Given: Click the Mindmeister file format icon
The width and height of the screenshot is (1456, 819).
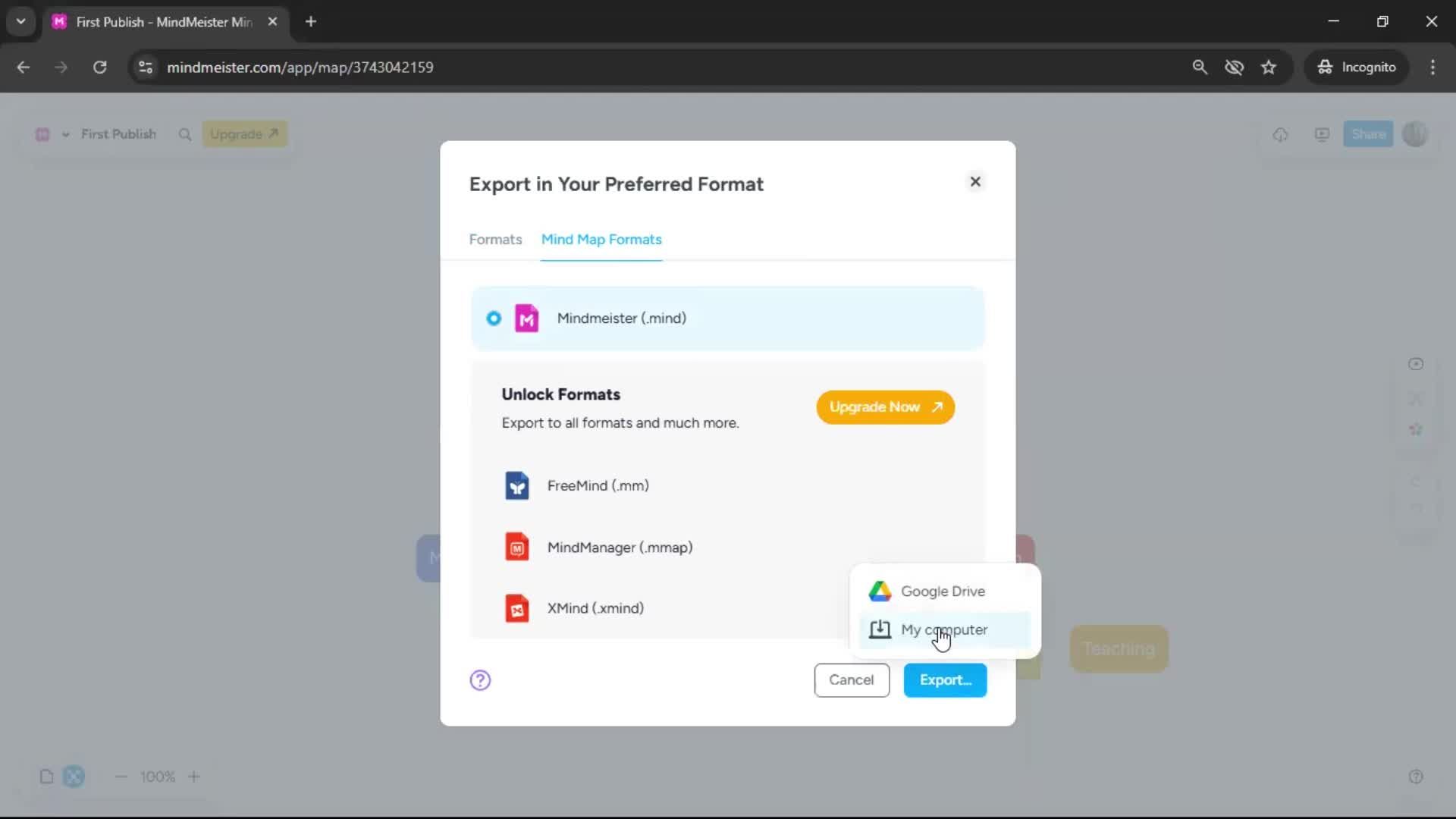Looking at the screenshot, I should [526, 318].
